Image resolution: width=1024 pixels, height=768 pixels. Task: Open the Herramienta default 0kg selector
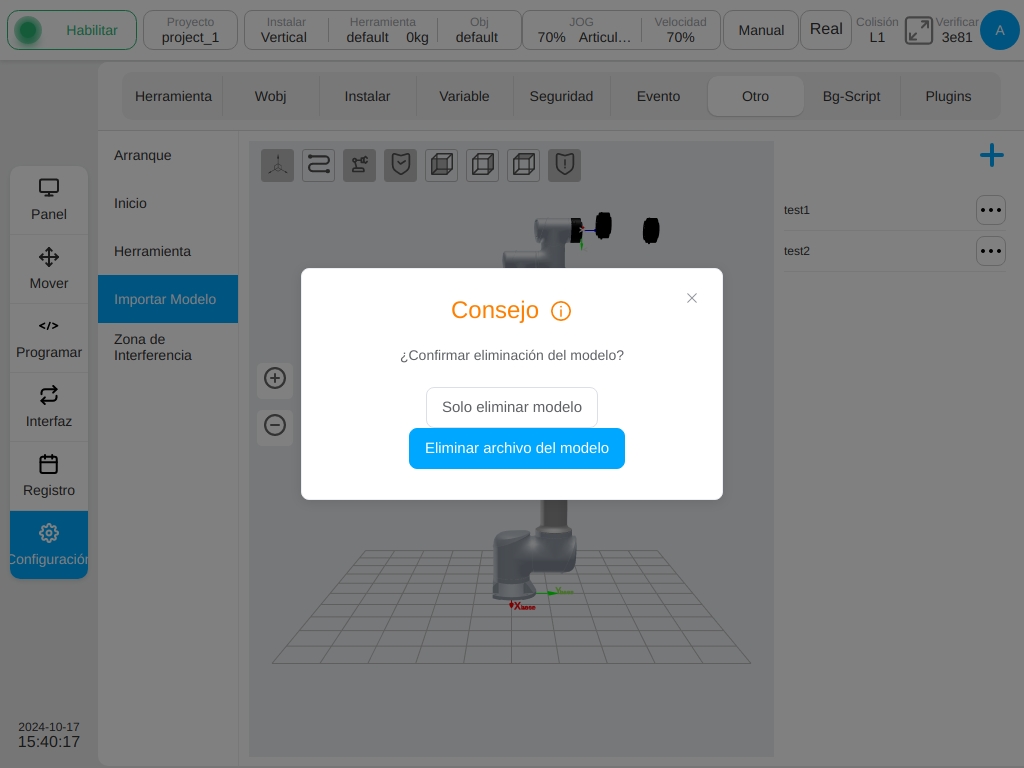coord(383,30)
